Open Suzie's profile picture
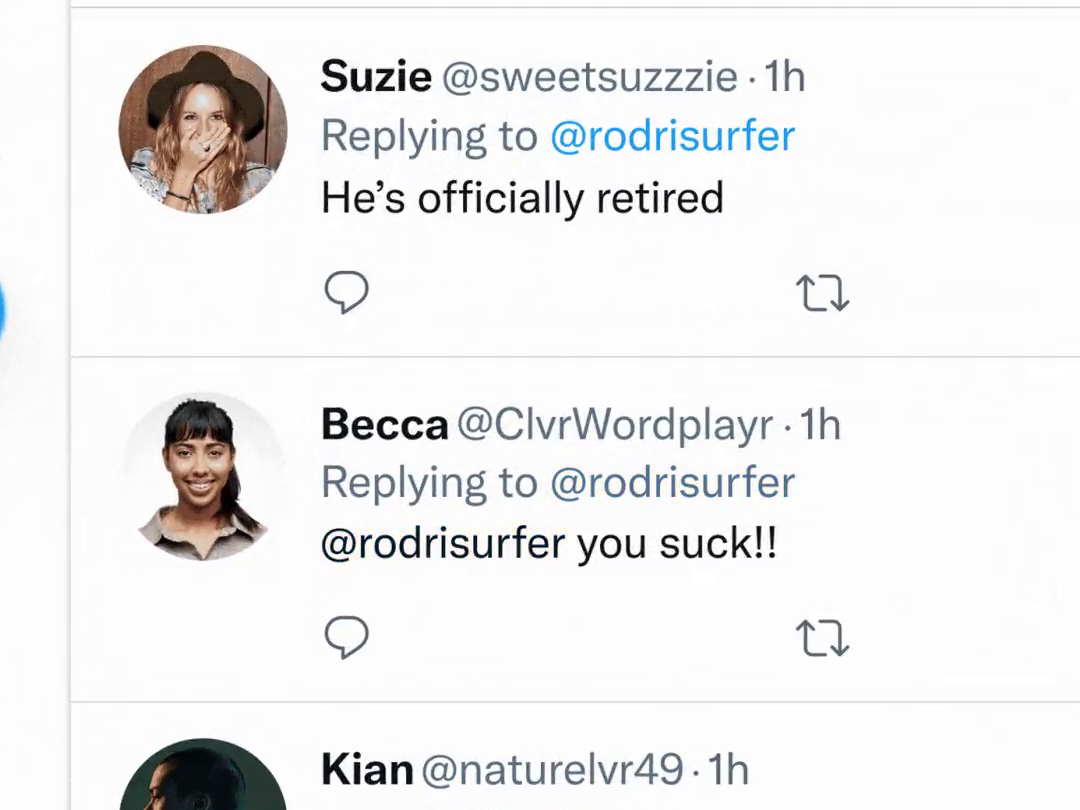 203,130
